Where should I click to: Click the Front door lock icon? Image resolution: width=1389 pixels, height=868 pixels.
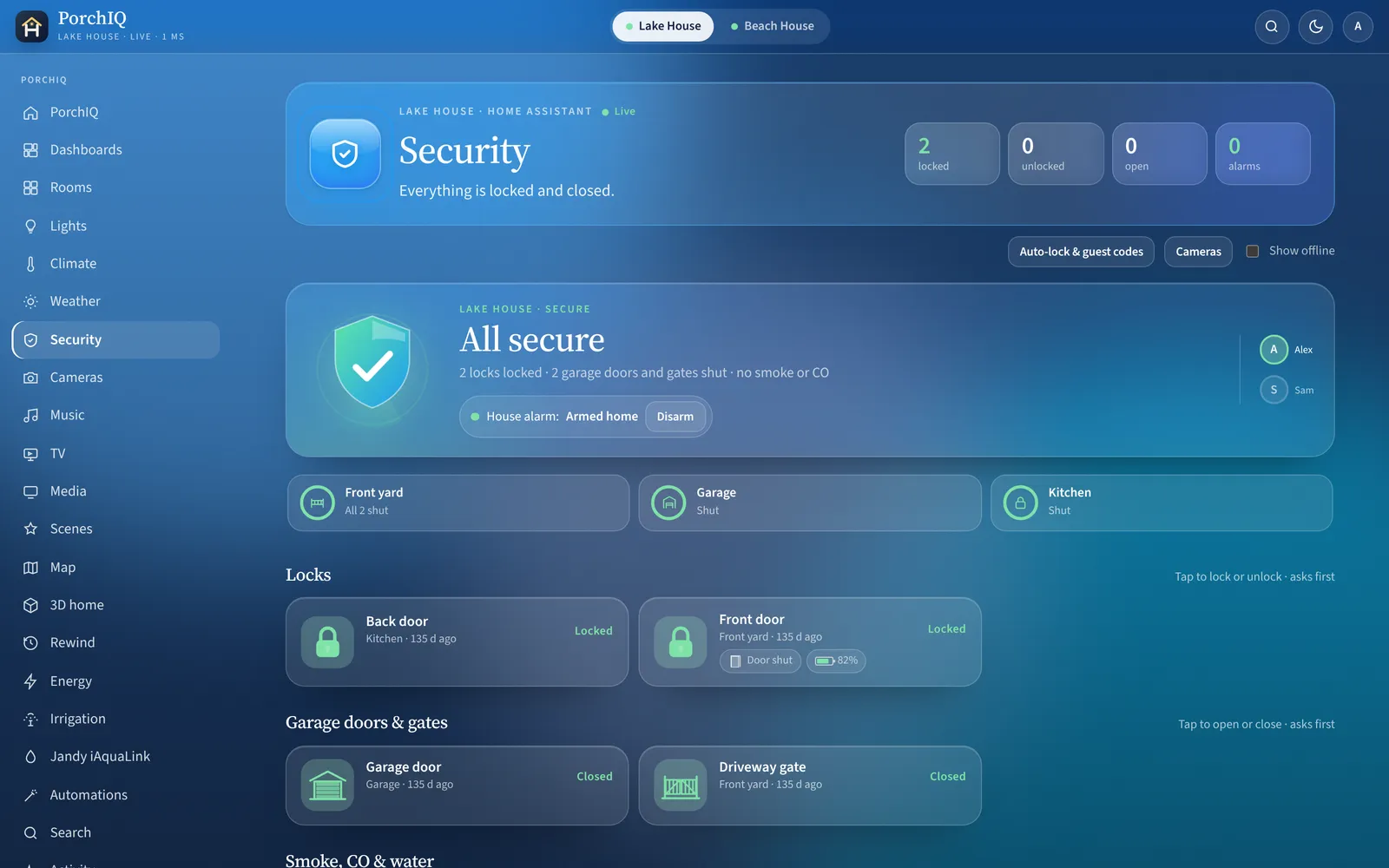click(681, 641)
